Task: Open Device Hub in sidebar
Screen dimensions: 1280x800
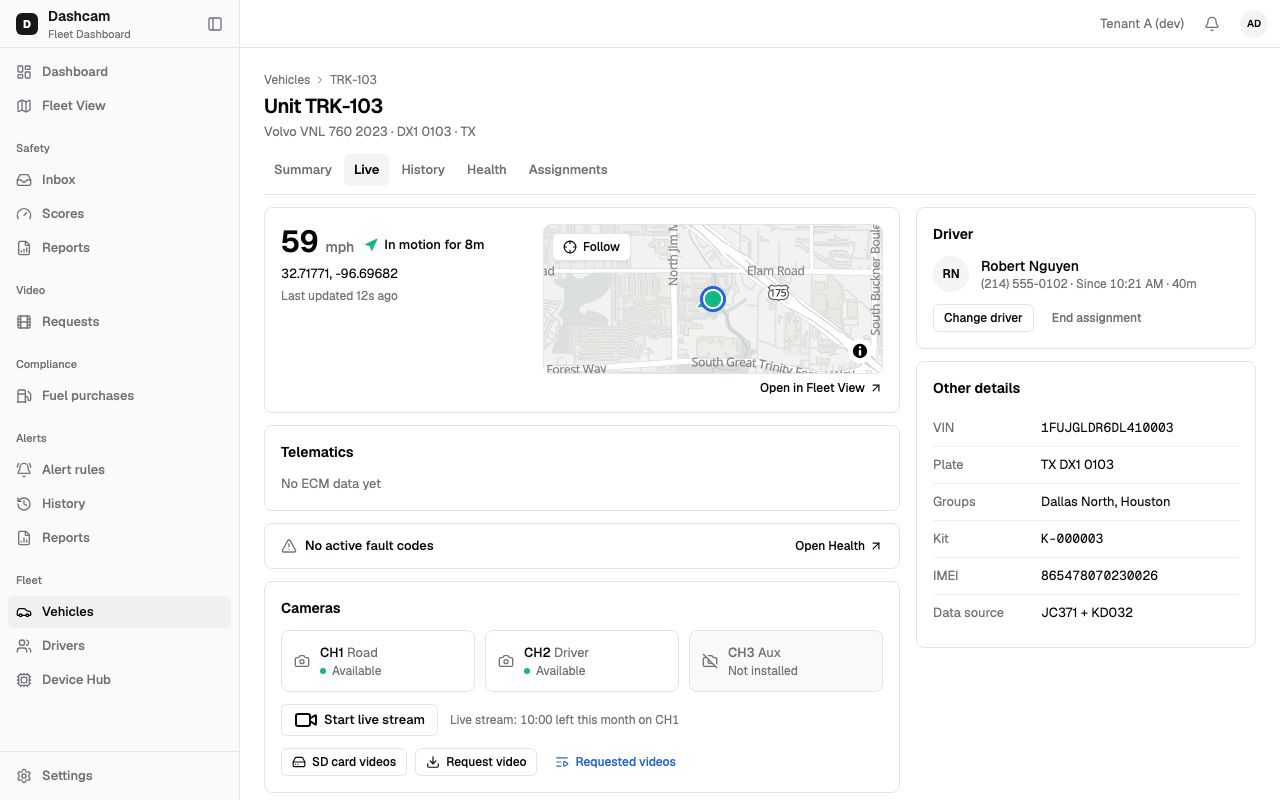Action: tap(119, 680)
